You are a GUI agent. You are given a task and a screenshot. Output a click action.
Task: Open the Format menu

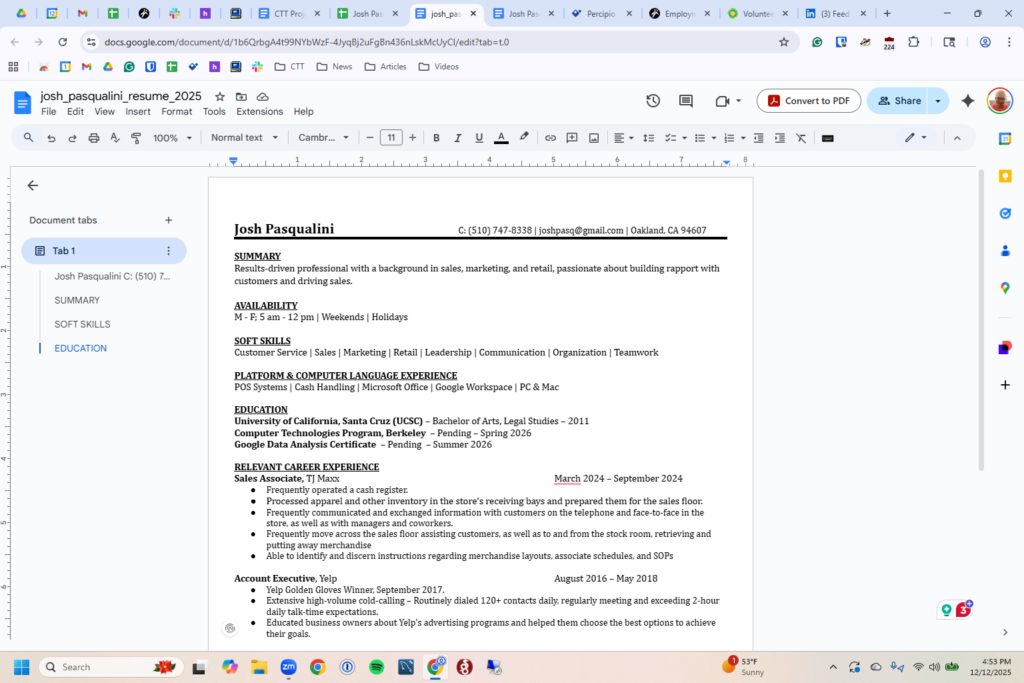[176, 112]
